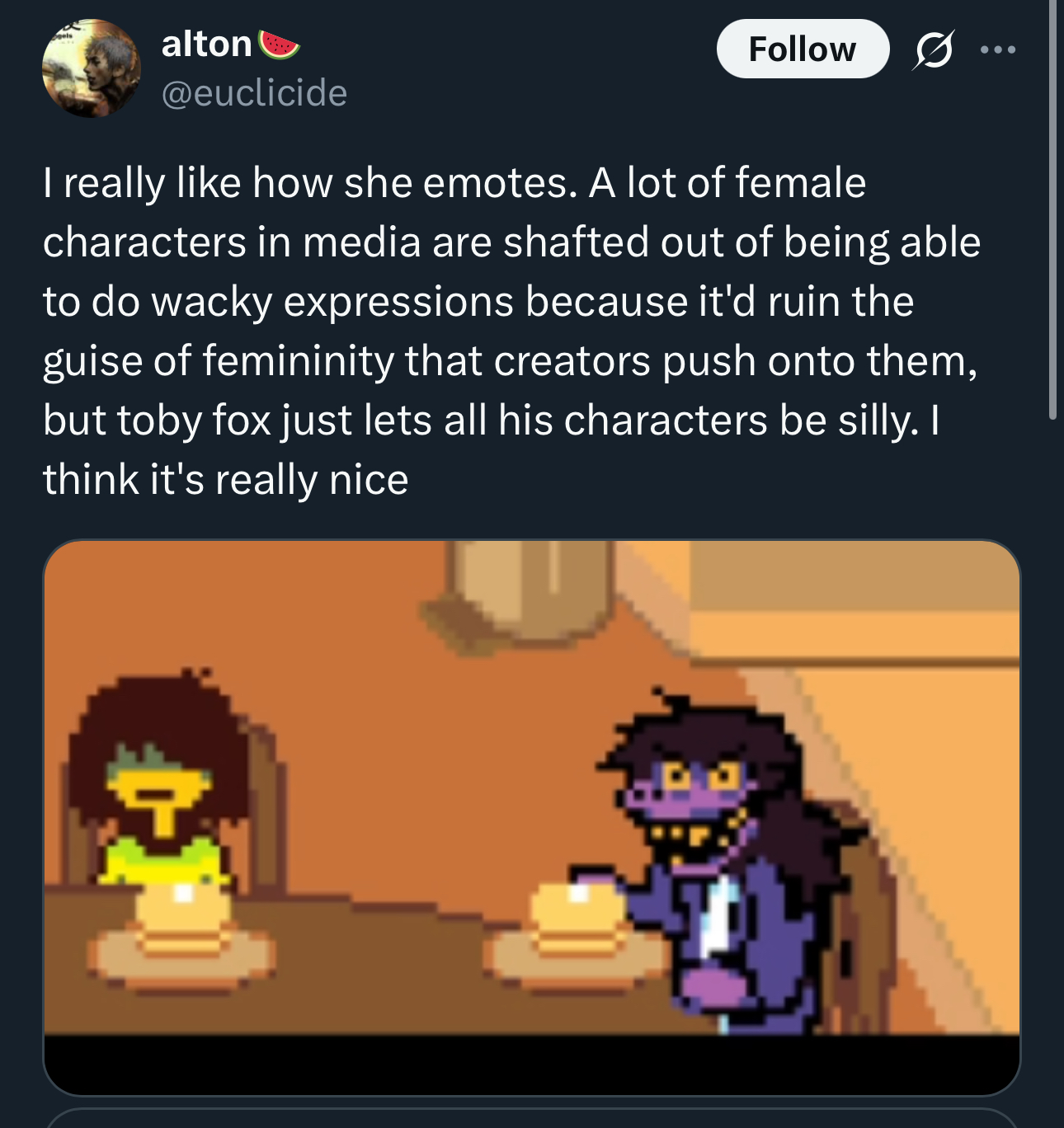Open the Grok slashed-circle icon

934,49
